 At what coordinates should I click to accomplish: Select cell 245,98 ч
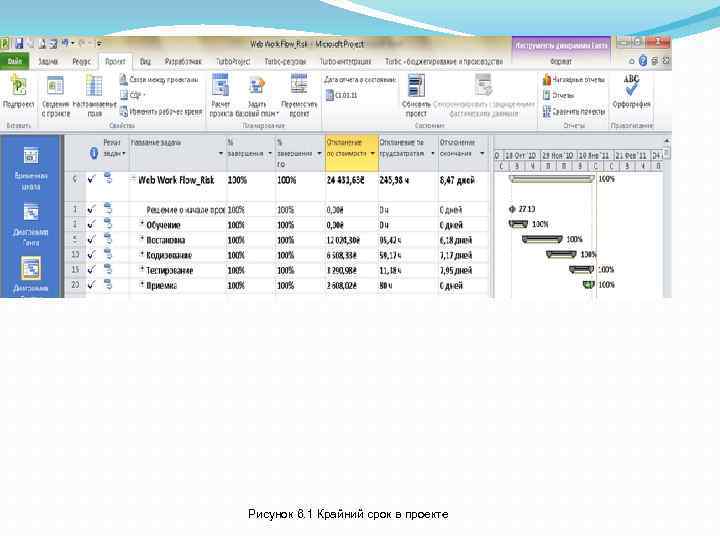(x=408, y=186)
